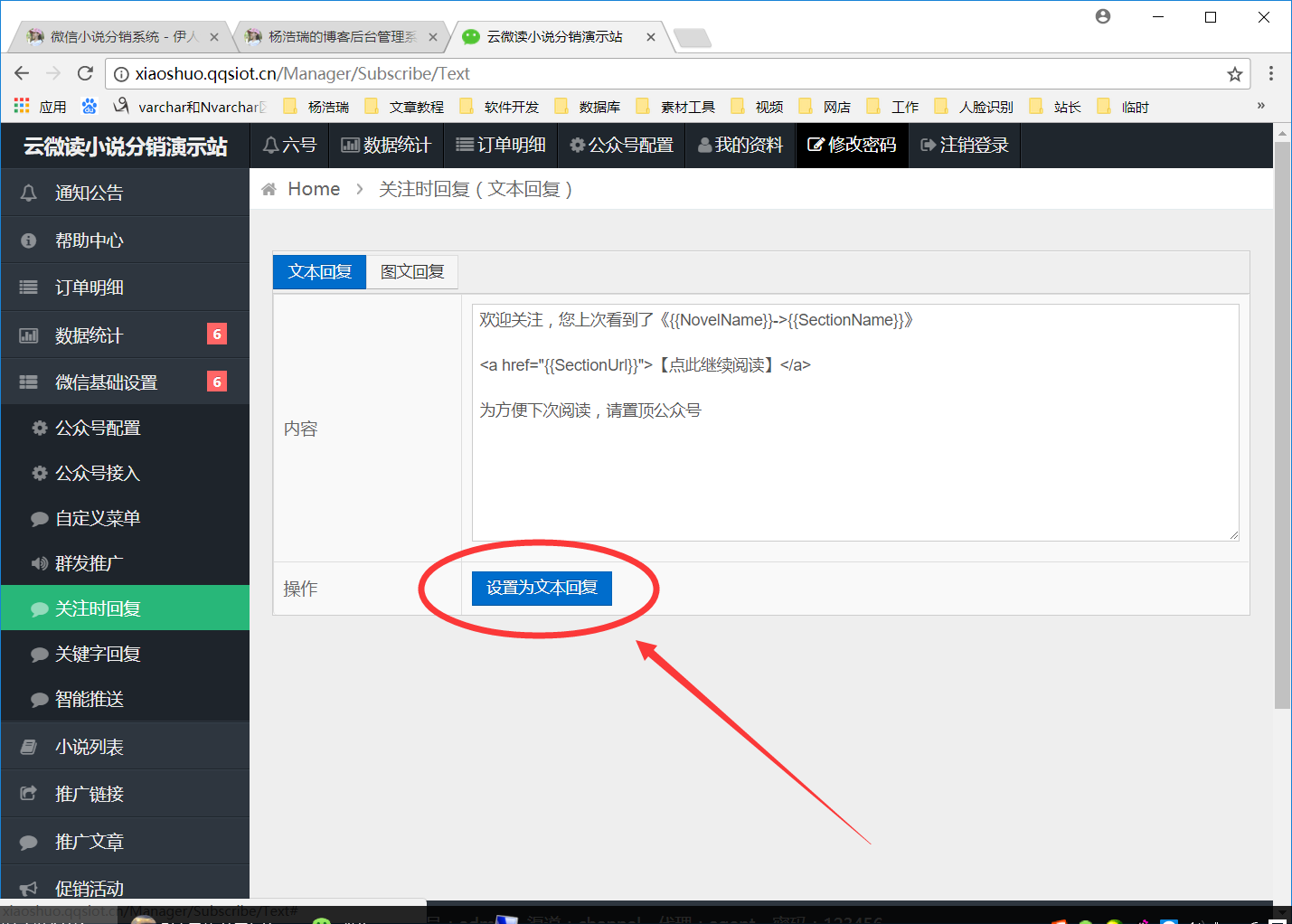The image size is (1292, 924).
Task: Open Chrome's three-dot menu
Action: 1270,73
